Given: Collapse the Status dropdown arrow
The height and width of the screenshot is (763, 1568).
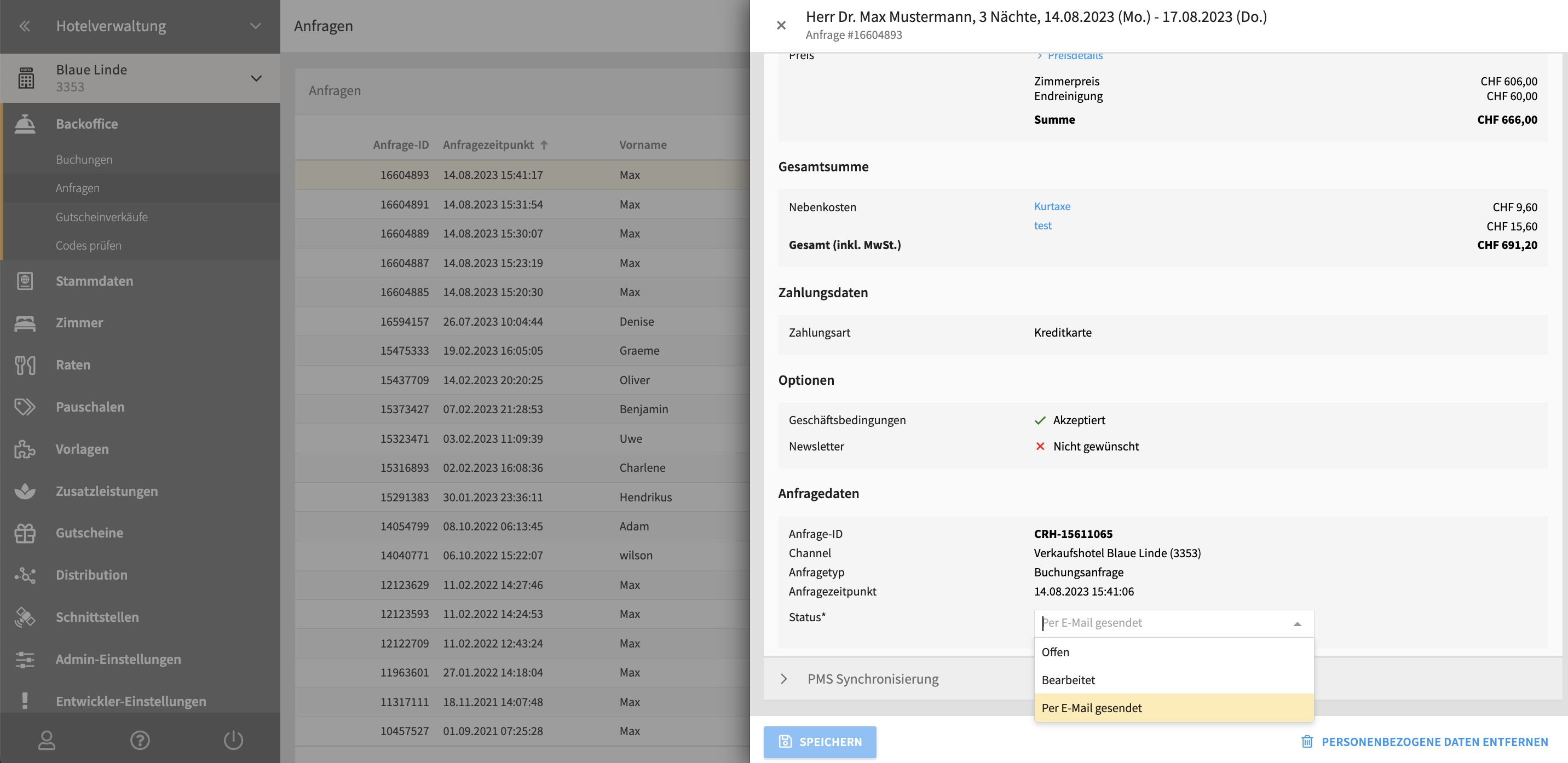Looking at the screenshot, I should click(1297, 623).
